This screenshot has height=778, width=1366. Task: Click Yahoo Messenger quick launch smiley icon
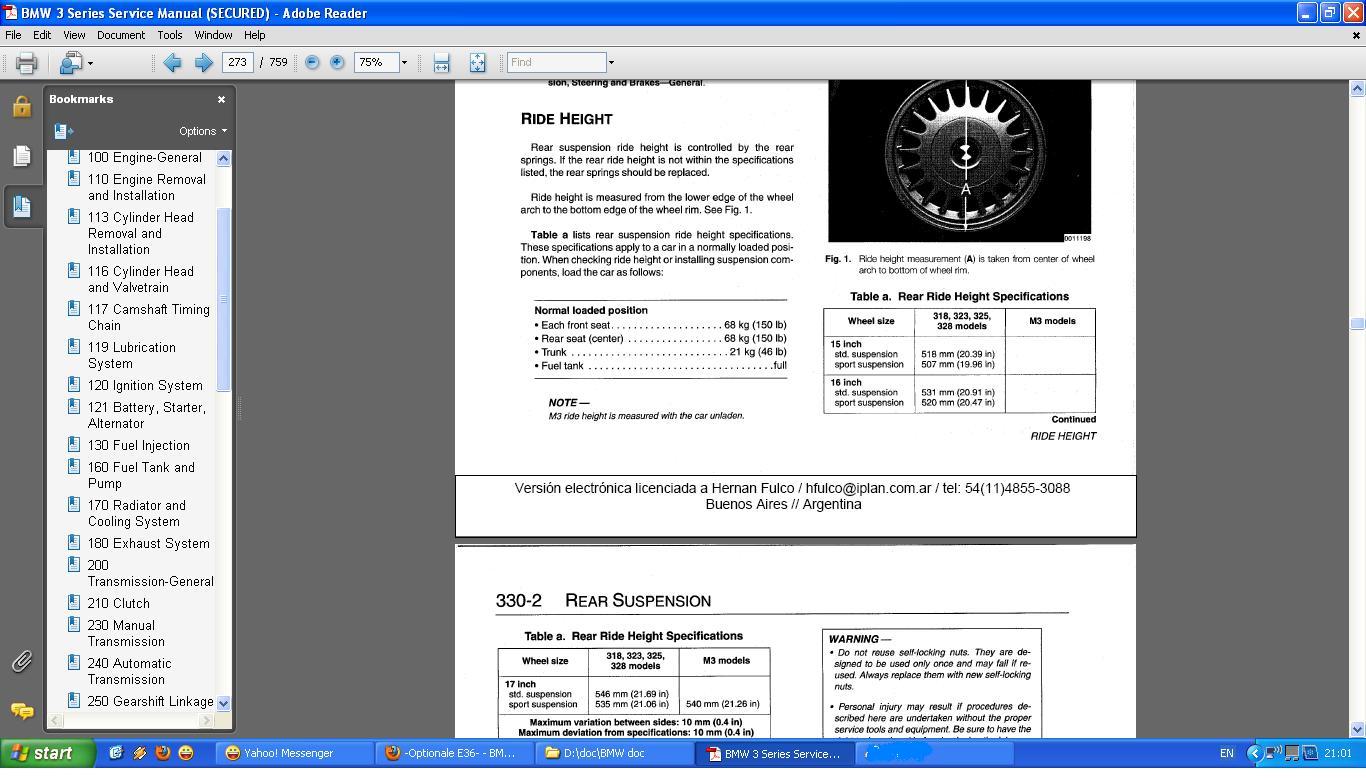(186, 753)
